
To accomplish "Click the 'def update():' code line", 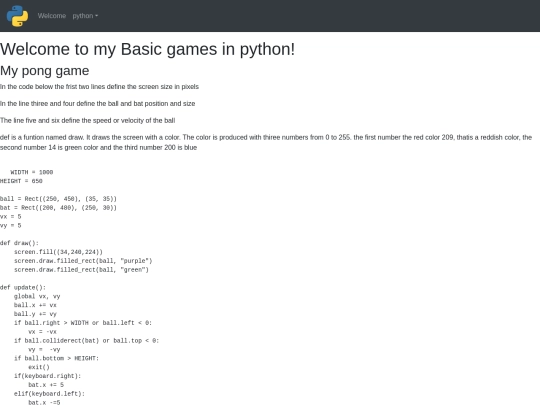I will (23, 288).
